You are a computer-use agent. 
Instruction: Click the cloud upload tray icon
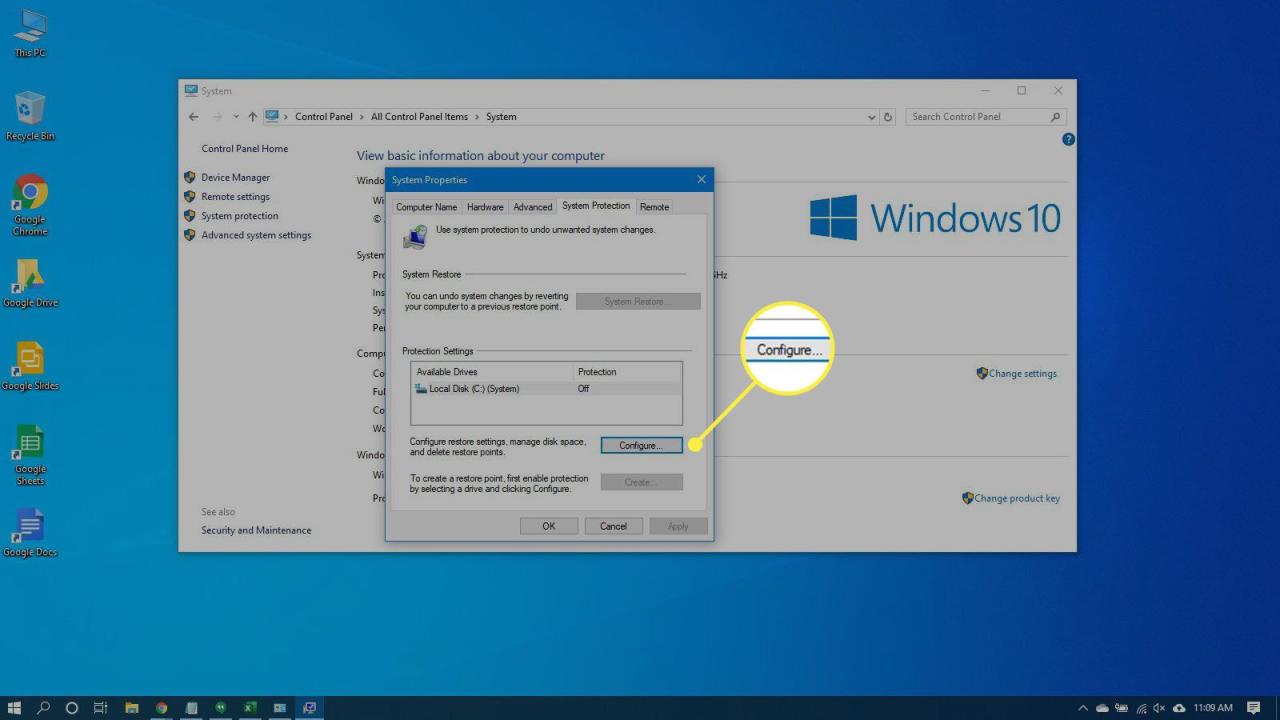pyautogui.click(x=1179, y=708)
